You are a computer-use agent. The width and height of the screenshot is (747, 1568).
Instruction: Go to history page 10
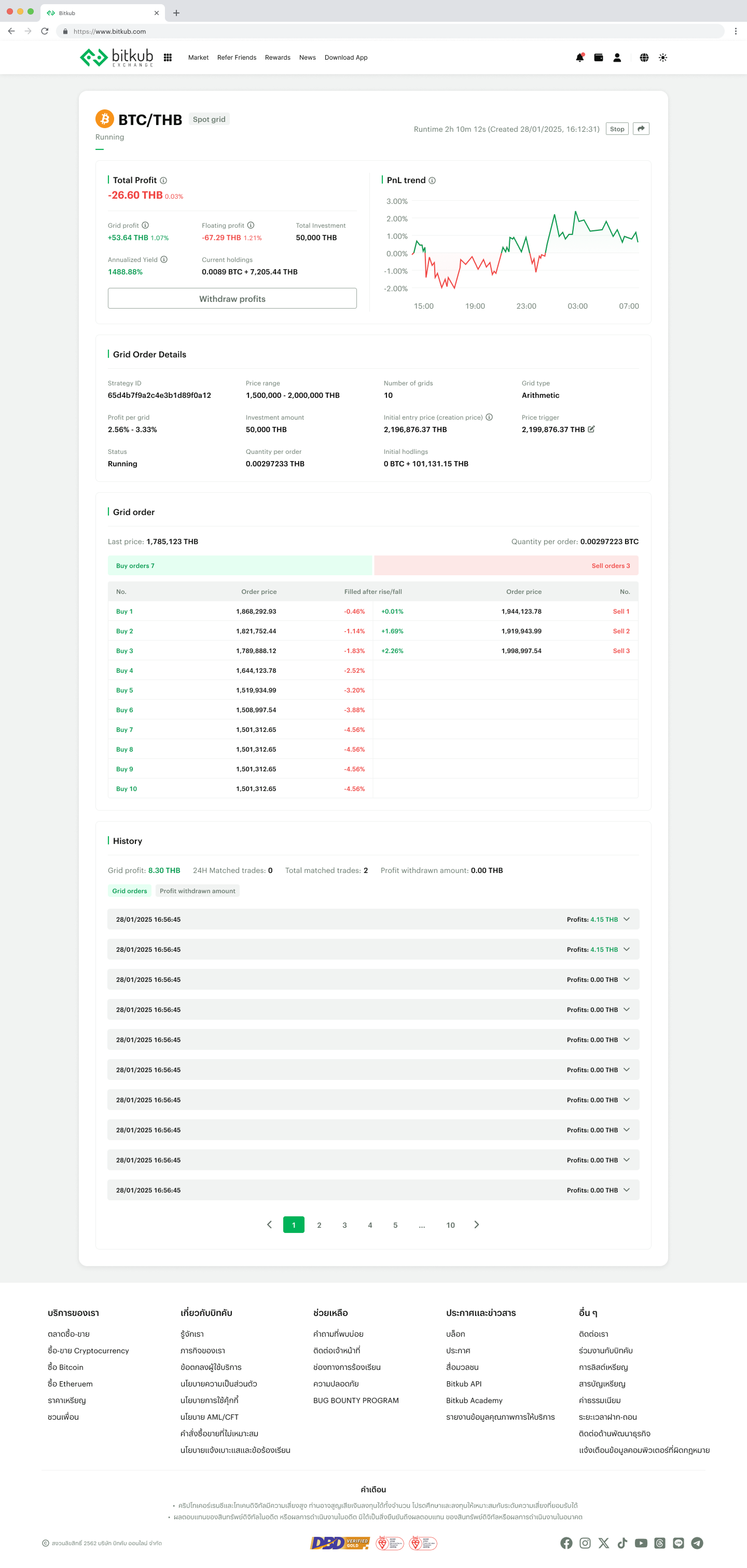(450, 1225)
